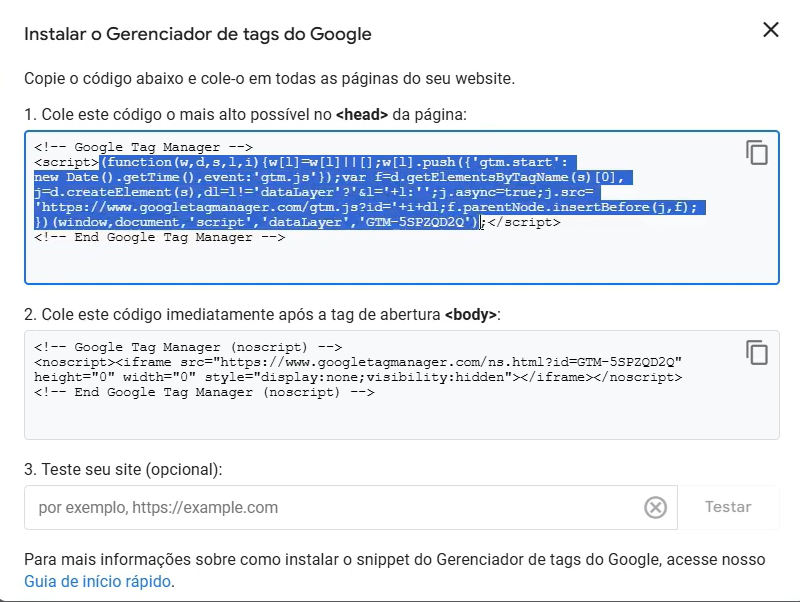Focus the test site URL input

pyautogui.click(x=330, y=508)
